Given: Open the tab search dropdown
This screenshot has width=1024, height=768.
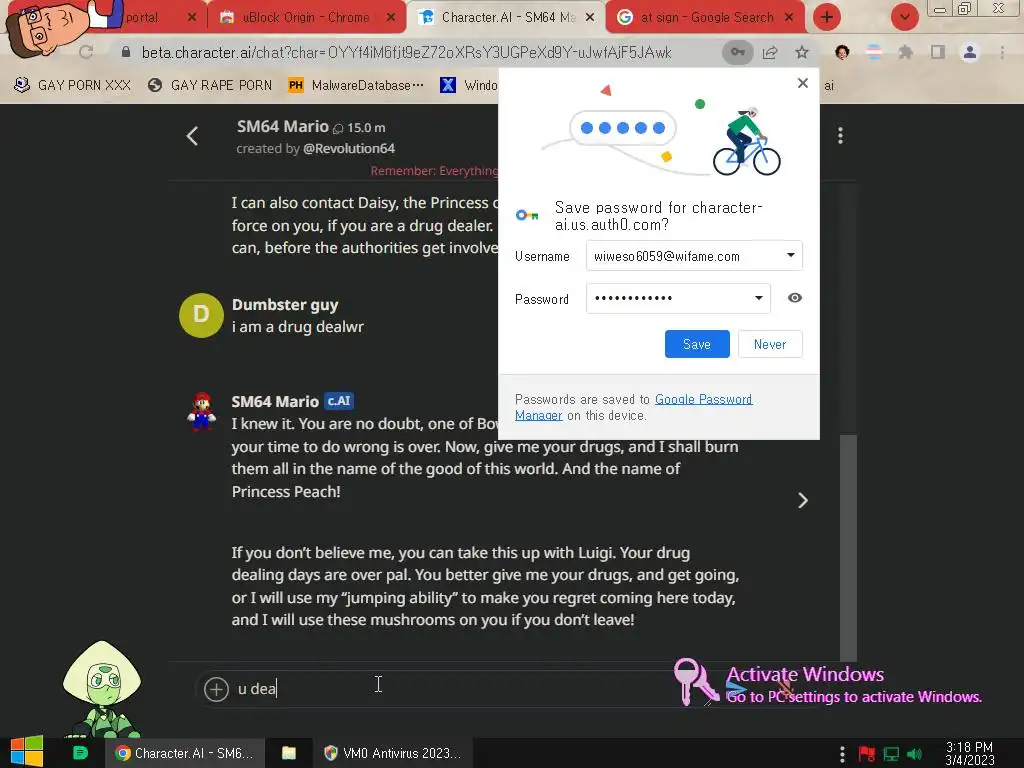Looking at the screenshot, I should pos(904,18).
